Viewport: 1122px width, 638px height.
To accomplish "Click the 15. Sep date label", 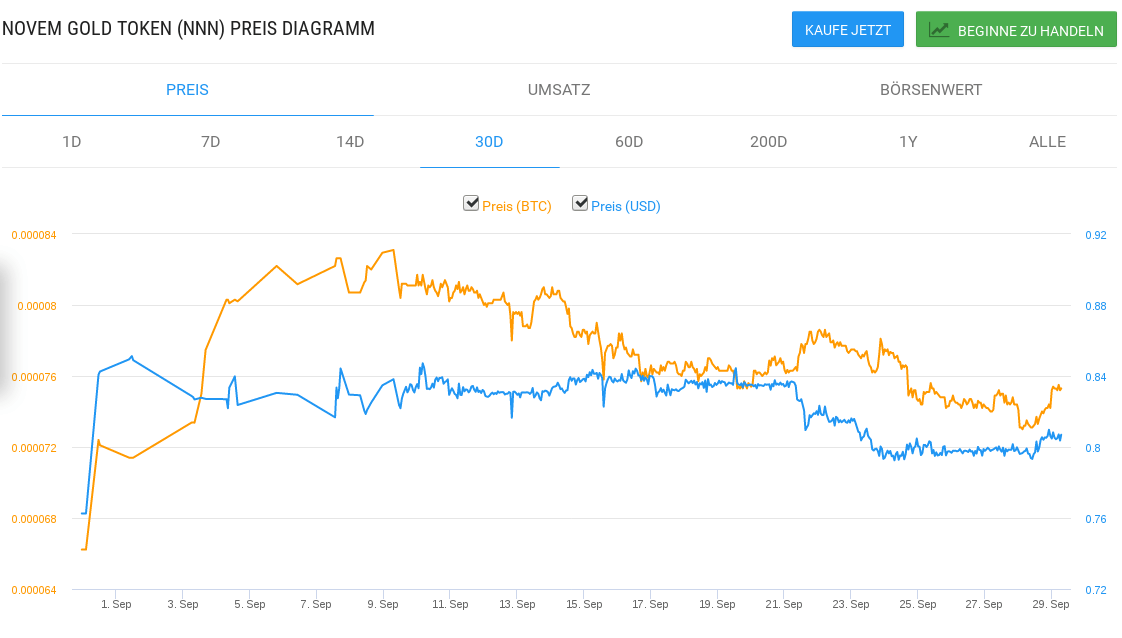I will pos(584,604).
